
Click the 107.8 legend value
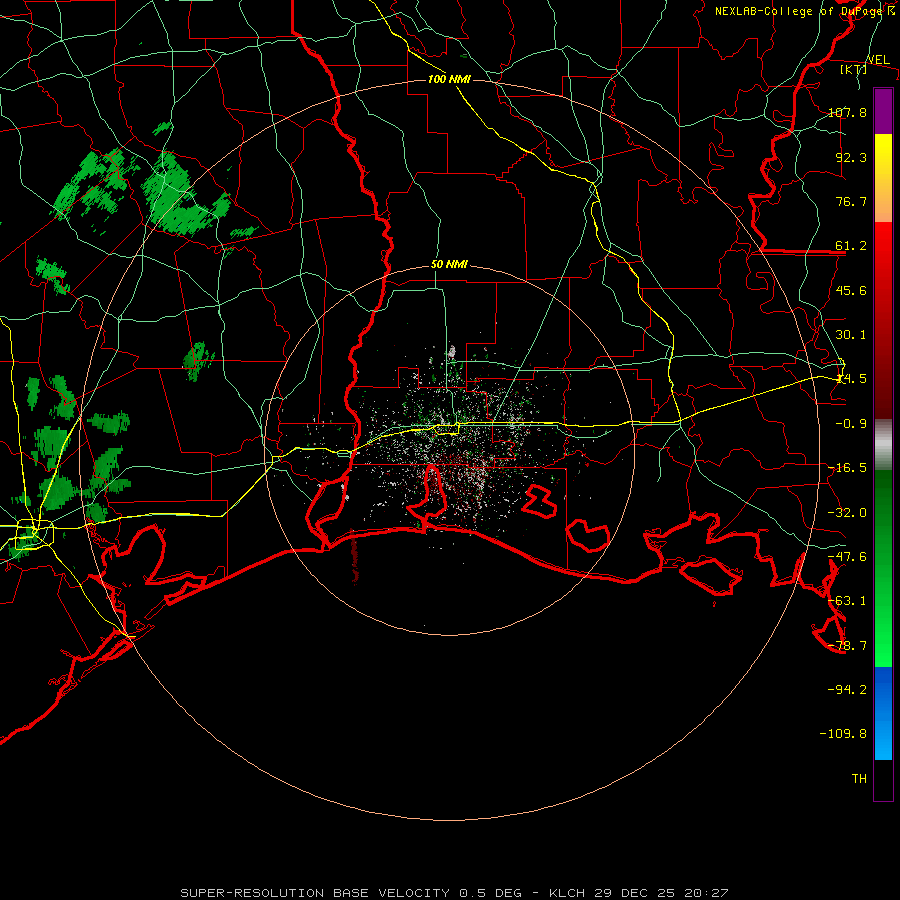tap(847, 112)
